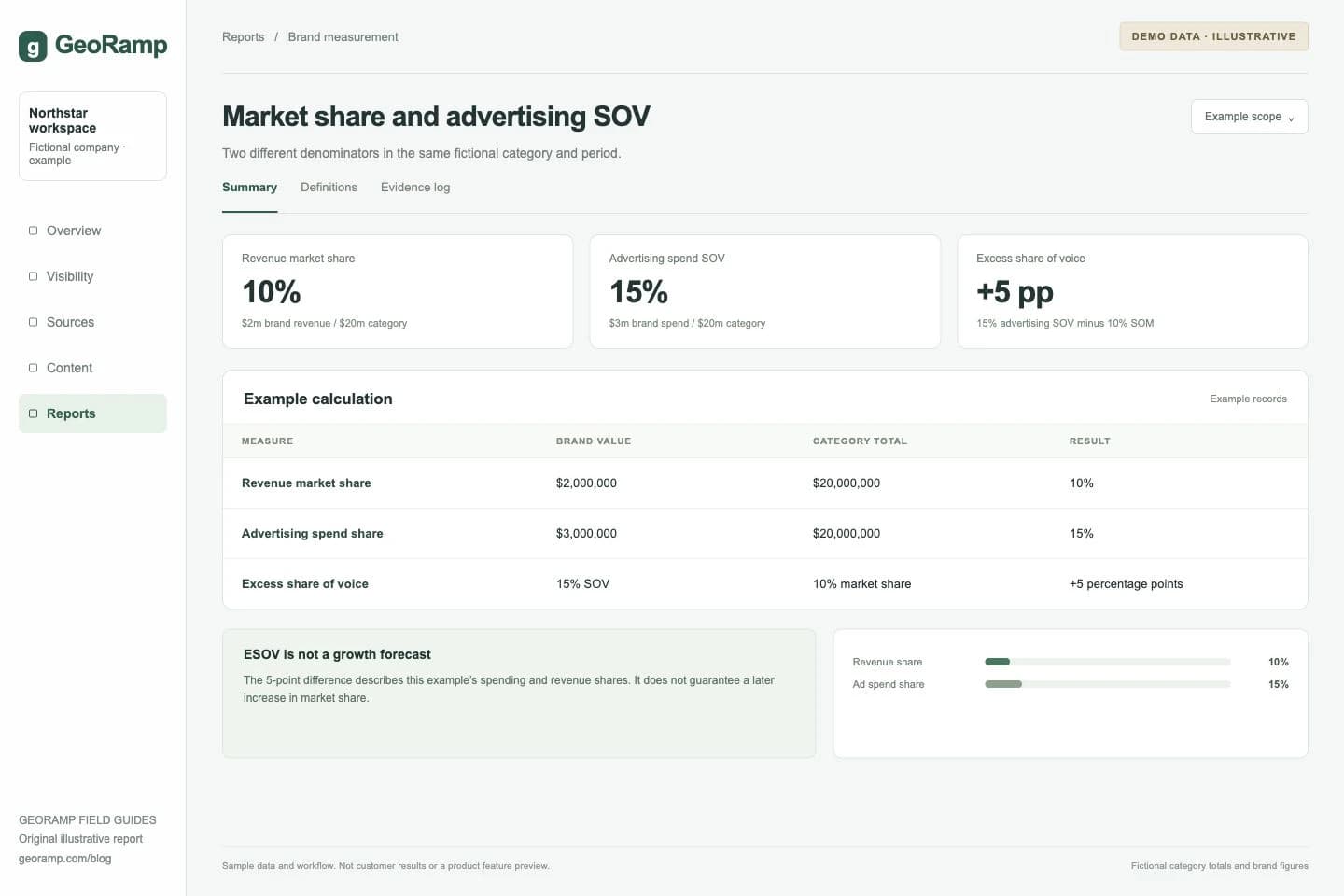The height and width of the screenshot is (896, 1344).
Task: Open Content in the sidebar
Action: [x=92, y=368]
